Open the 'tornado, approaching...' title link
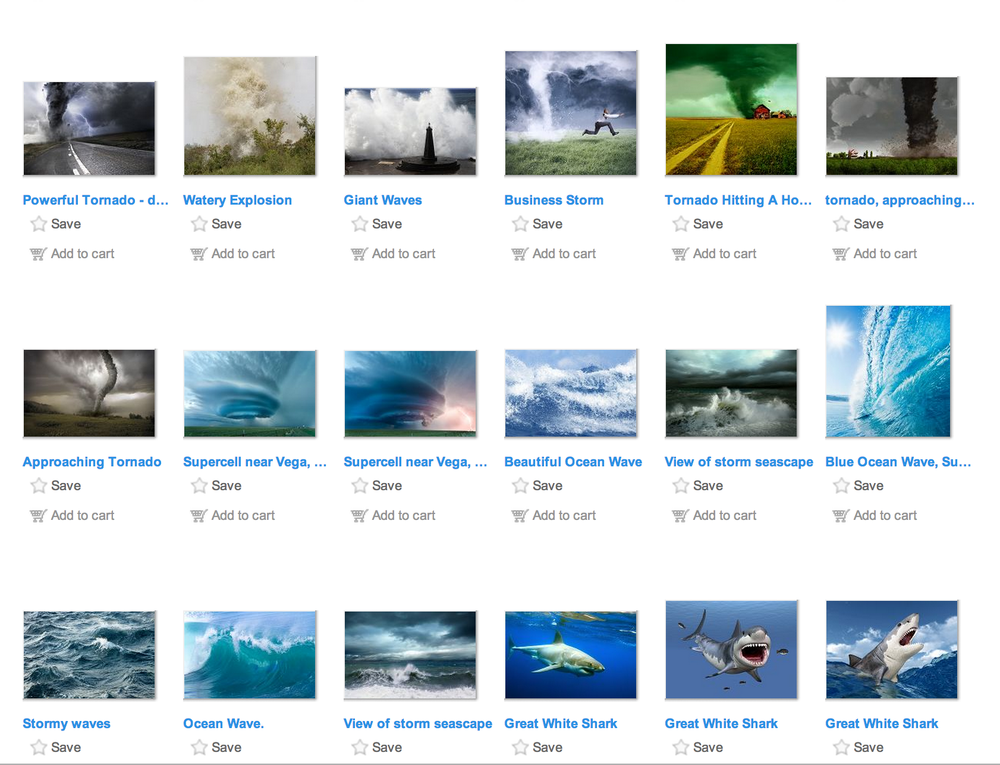 (x=900, y=200)
